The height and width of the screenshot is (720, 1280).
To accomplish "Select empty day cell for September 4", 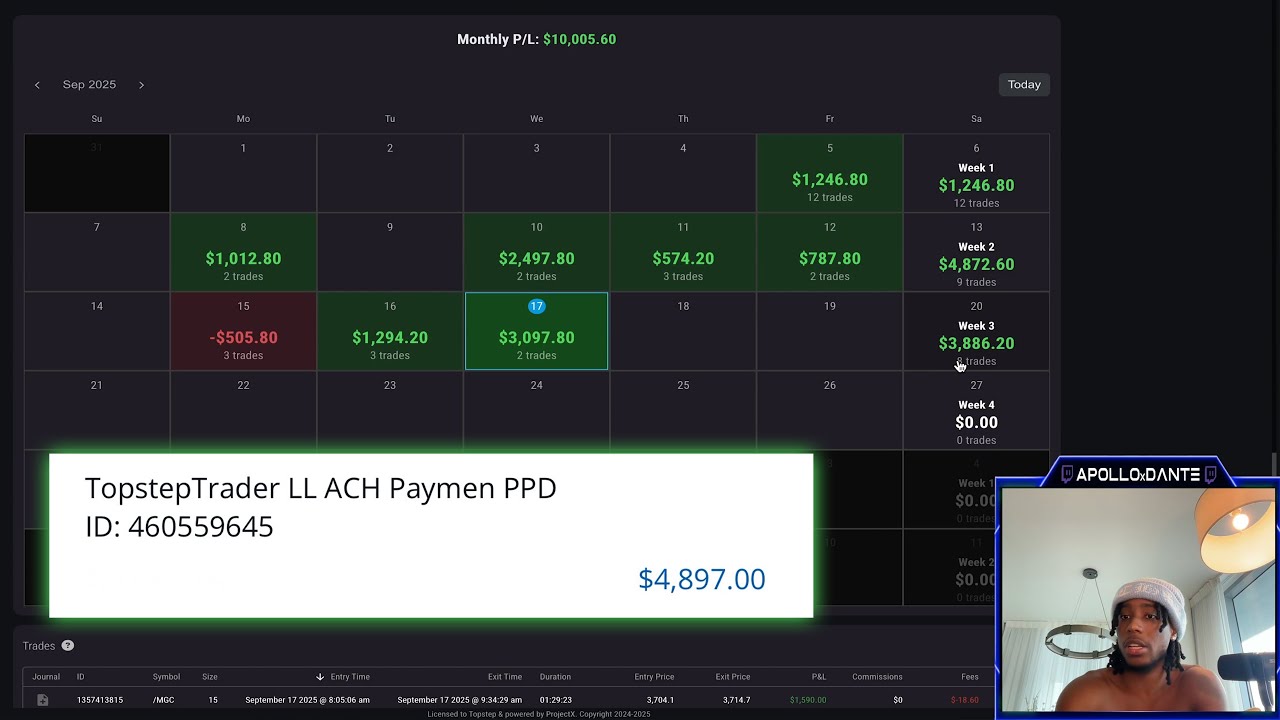I will tap(683, 173).
